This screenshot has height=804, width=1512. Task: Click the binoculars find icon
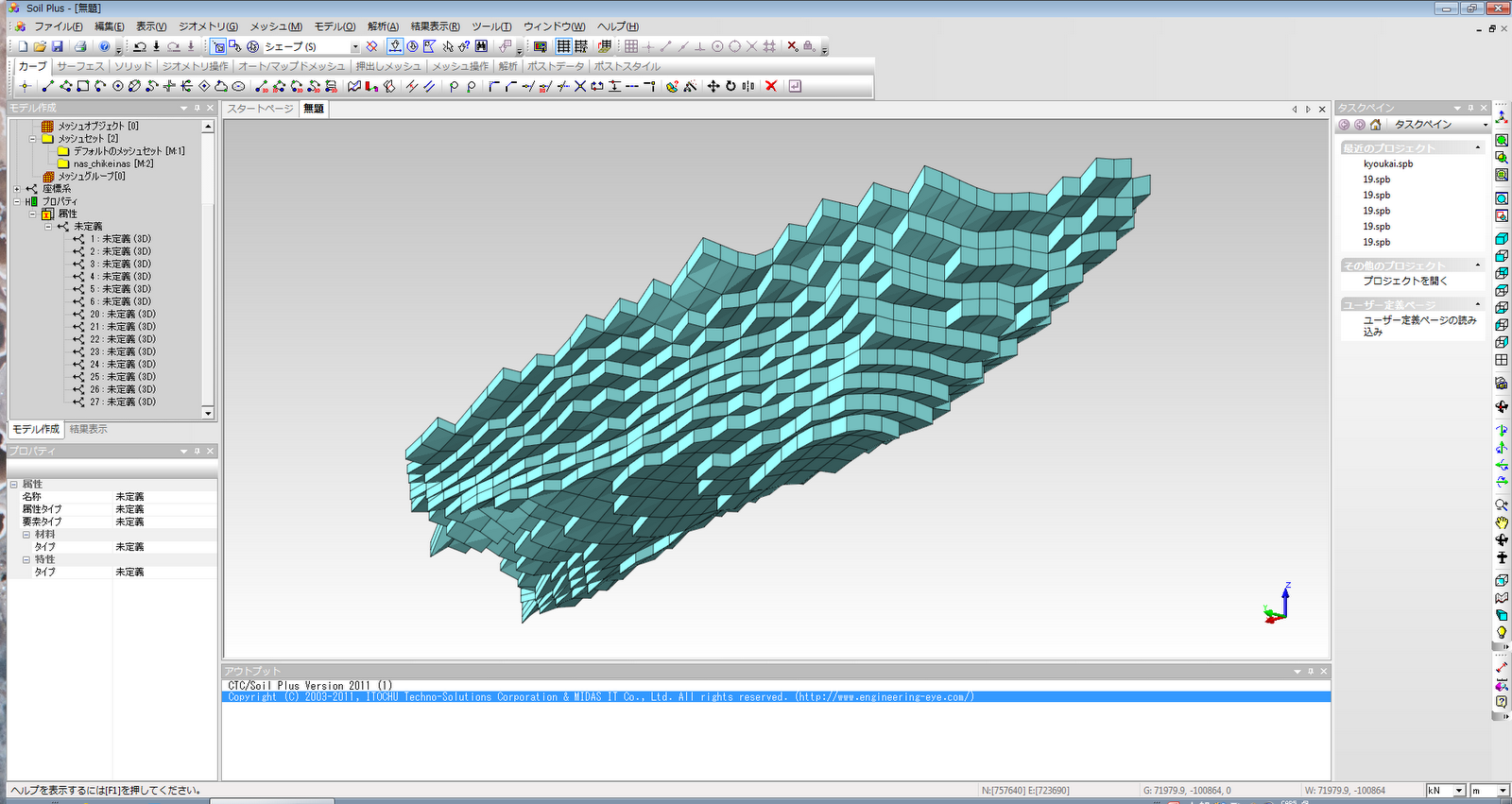pos(482,46)
